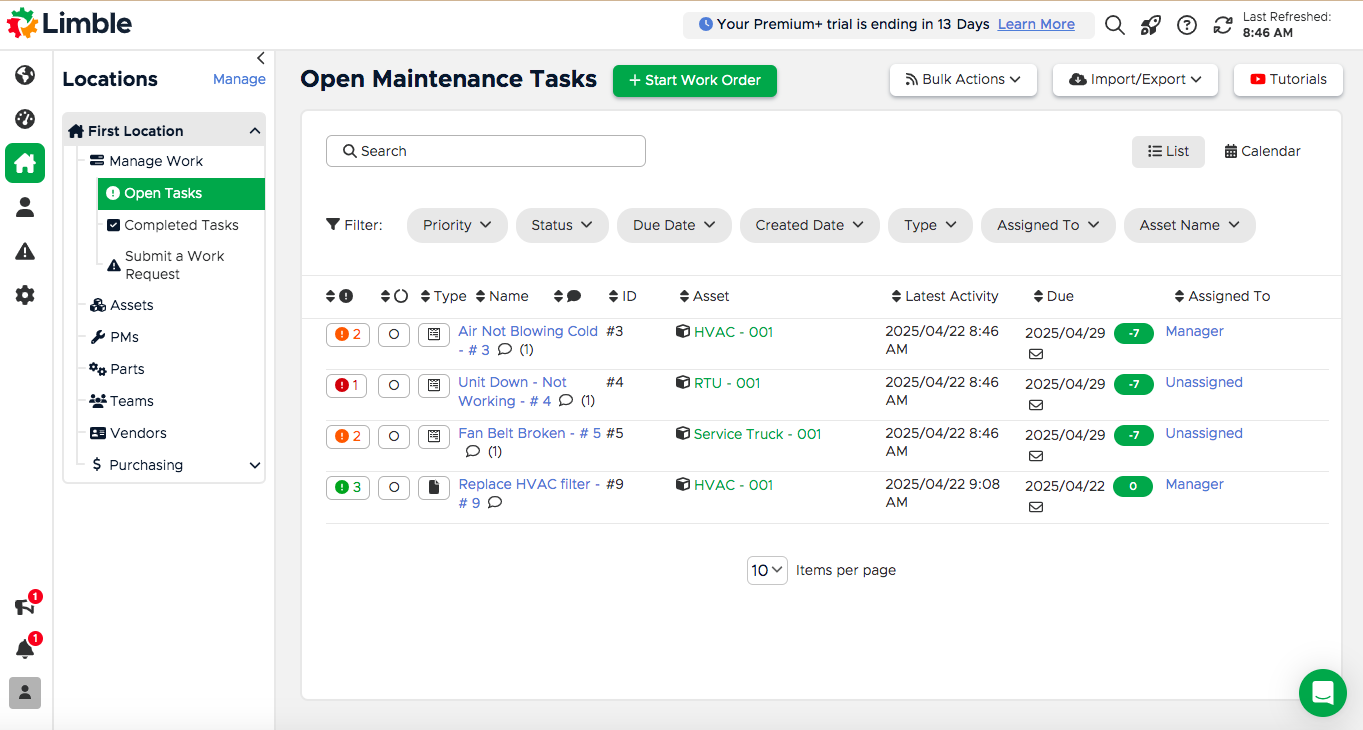Click the task Search field

click(486, 151)
